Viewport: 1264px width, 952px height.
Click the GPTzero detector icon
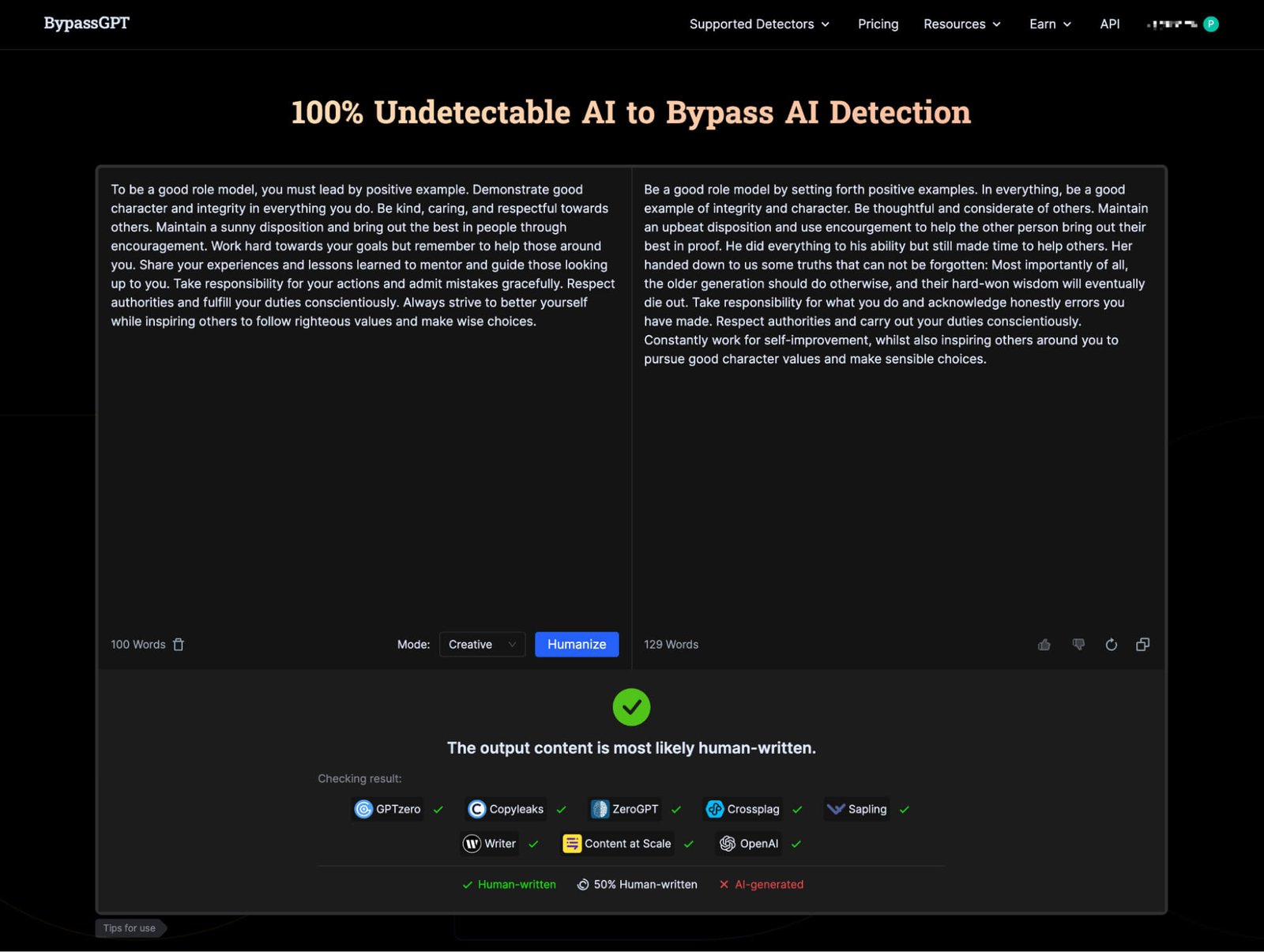364,809
